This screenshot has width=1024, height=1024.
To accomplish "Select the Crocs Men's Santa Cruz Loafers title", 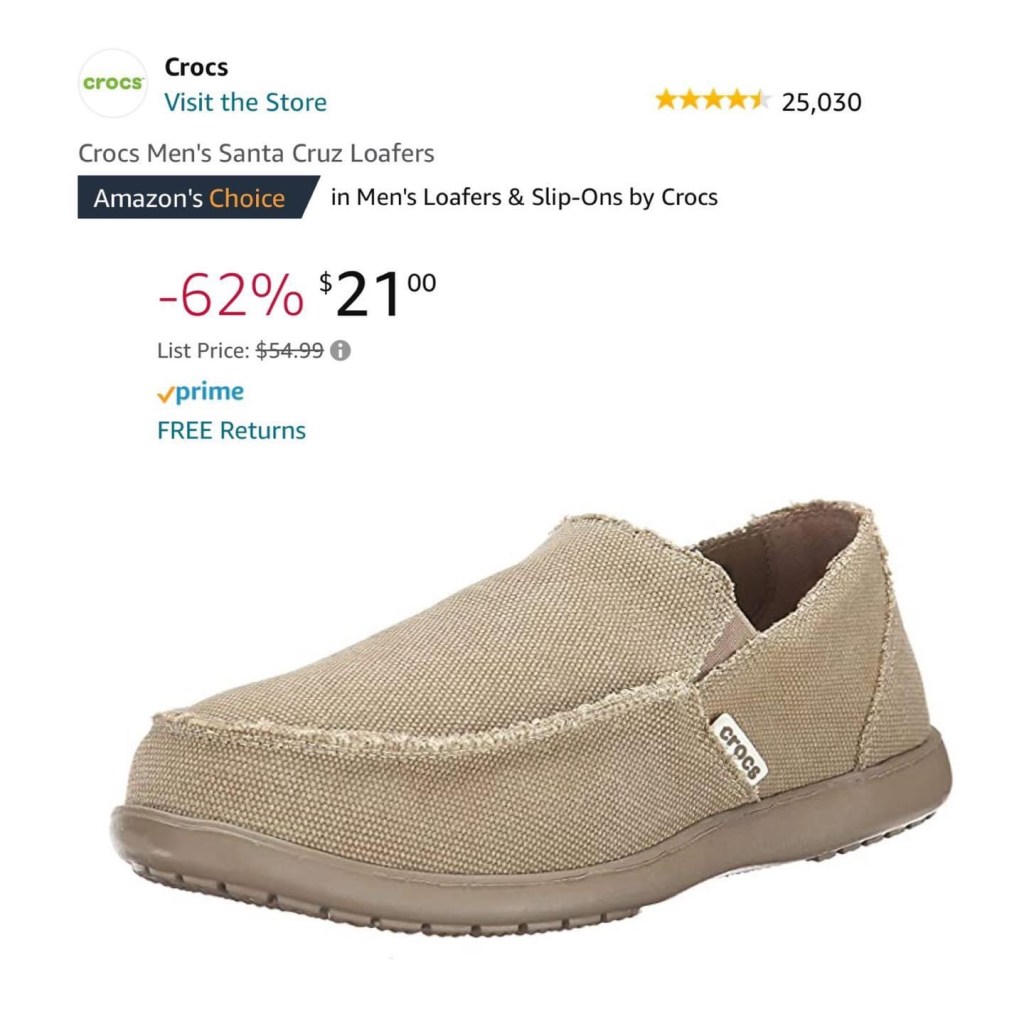I will click(x=256, y=153).
